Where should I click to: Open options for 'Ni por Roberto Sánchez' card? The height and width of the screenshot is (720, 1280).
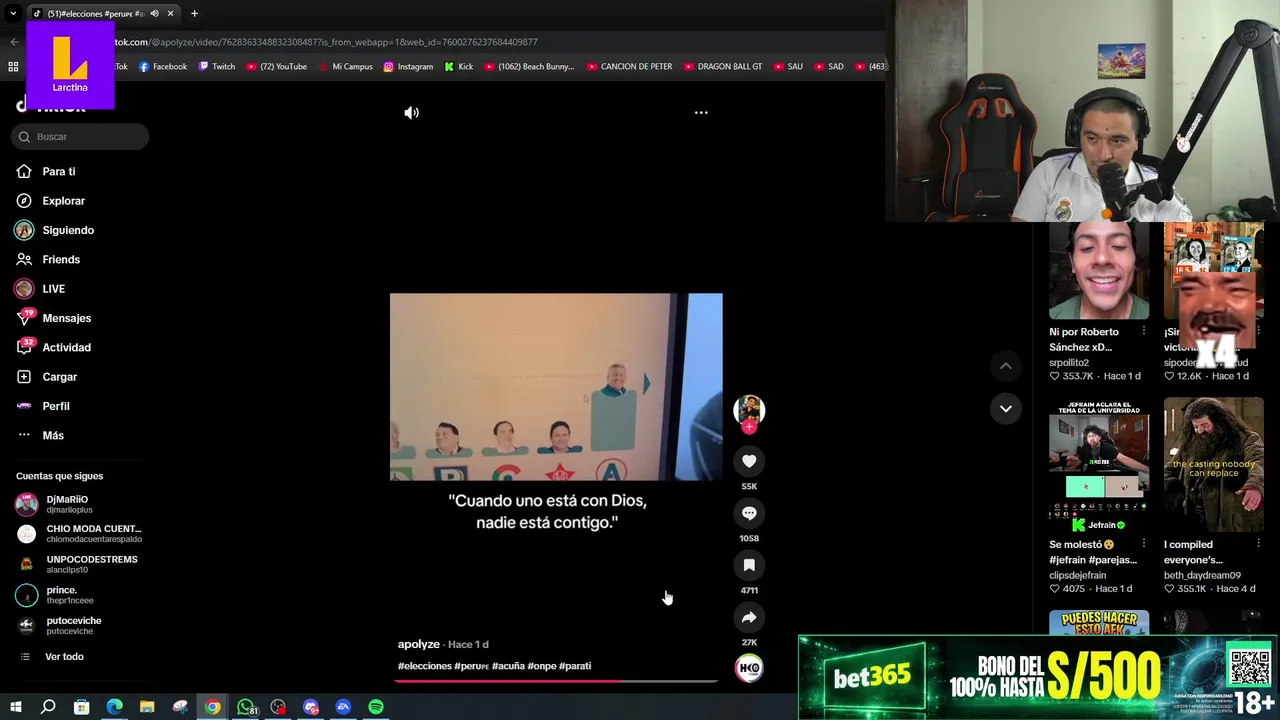(x=1144, y=331)
